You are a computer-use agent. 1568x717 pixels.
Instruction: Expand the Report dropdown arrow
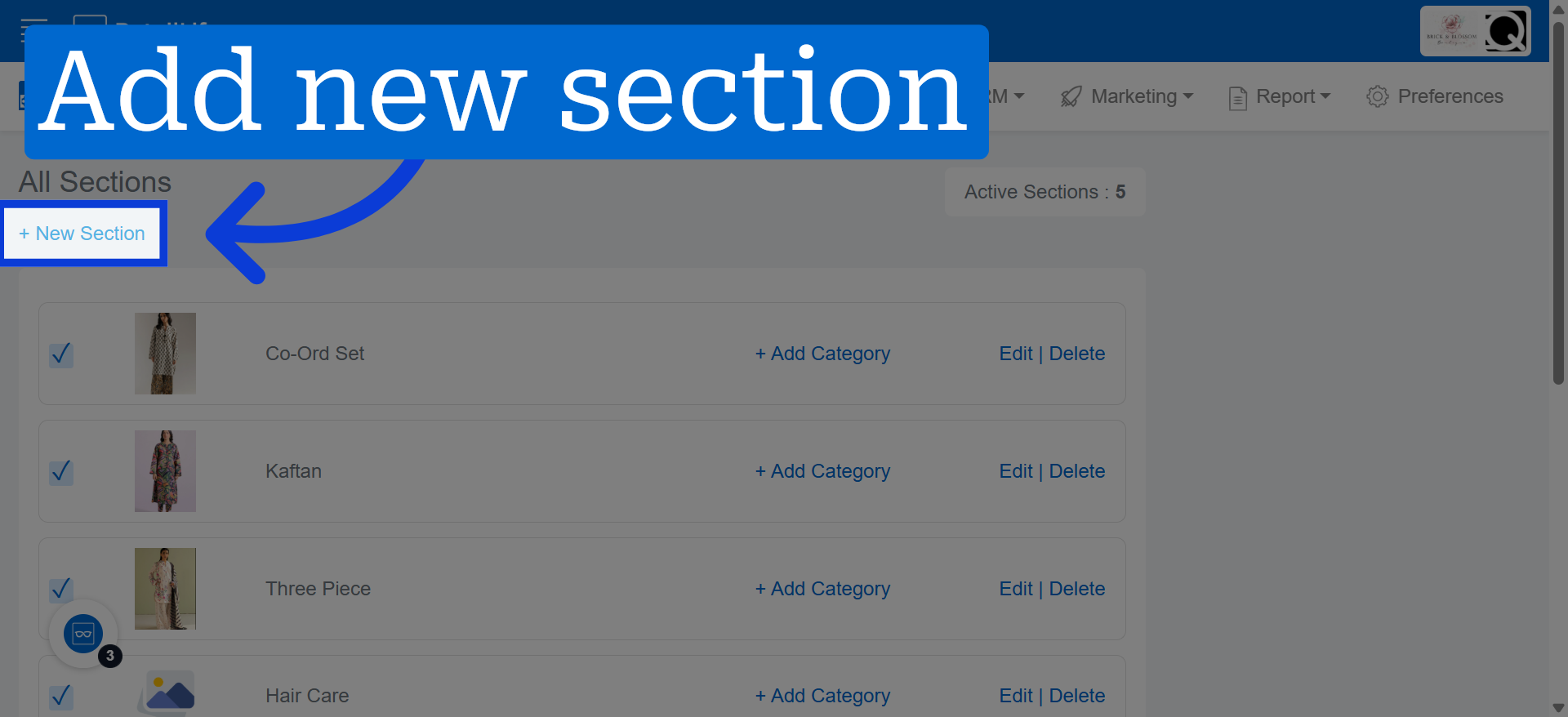tap(1325, 96)
